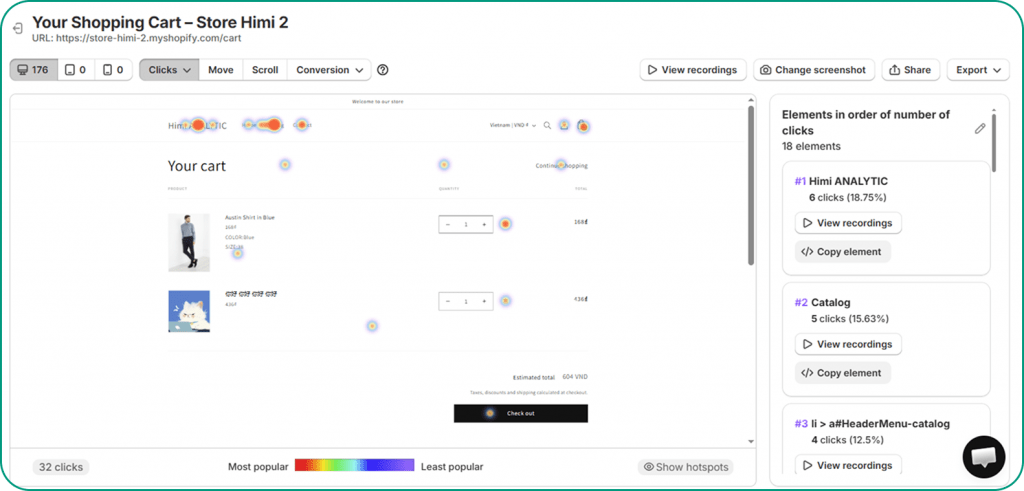This screenshot has height=491, width=1024.
Task: Copy element for Himi ANALYTIC
Action: (842, 251)
